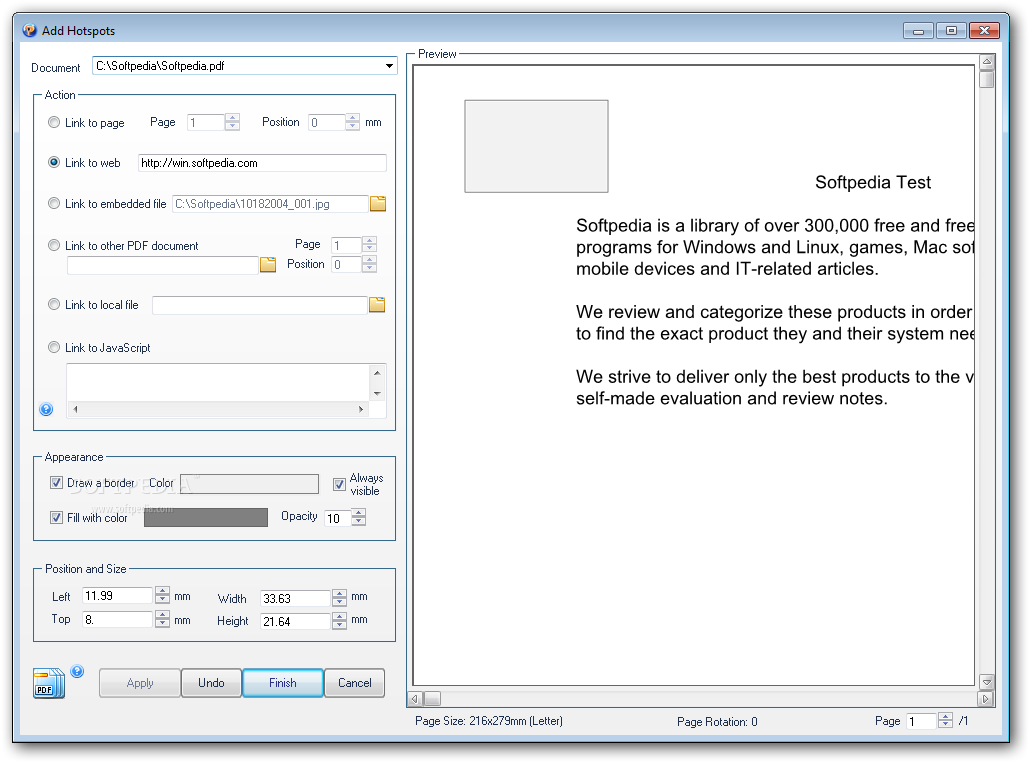Open the Document path dropdown
1030x763 pixels.
[x=390, y=66]
